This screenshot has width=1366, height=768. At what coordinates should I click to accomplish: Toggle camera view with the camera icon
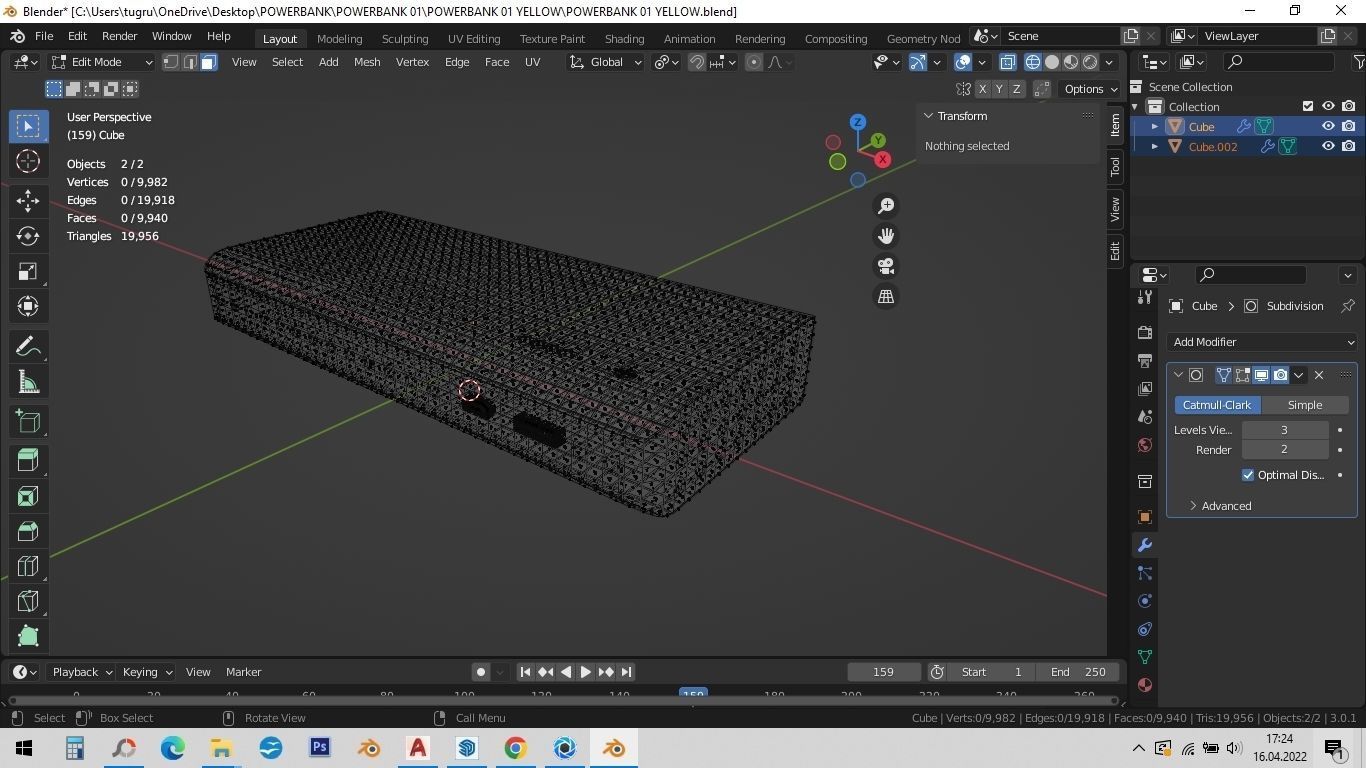(886, 266)
